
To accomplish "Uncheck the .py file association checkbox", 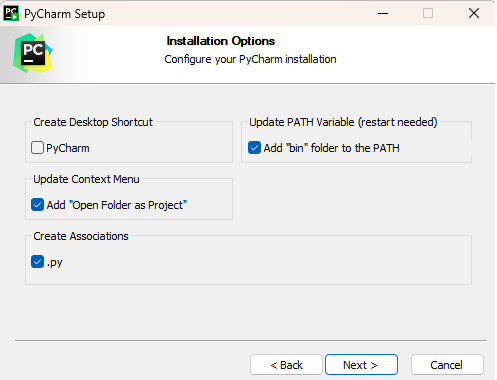I will coord(37,262).
